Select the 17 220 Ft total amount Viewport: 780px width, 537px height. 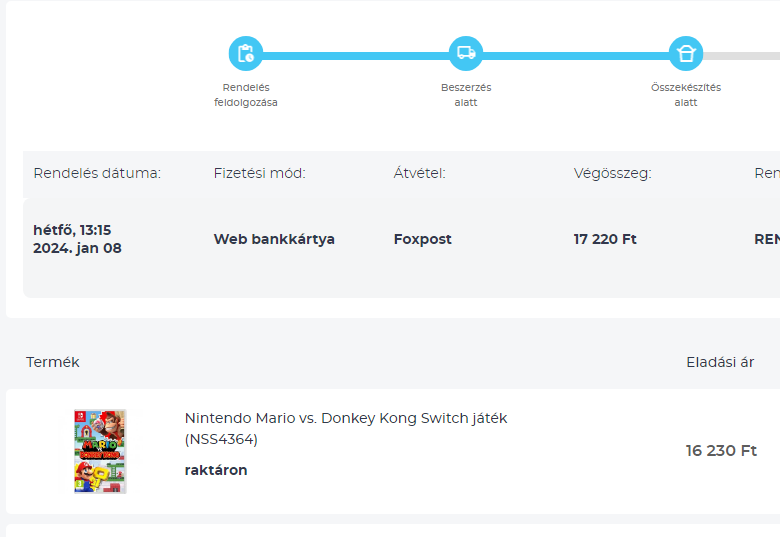605,239
